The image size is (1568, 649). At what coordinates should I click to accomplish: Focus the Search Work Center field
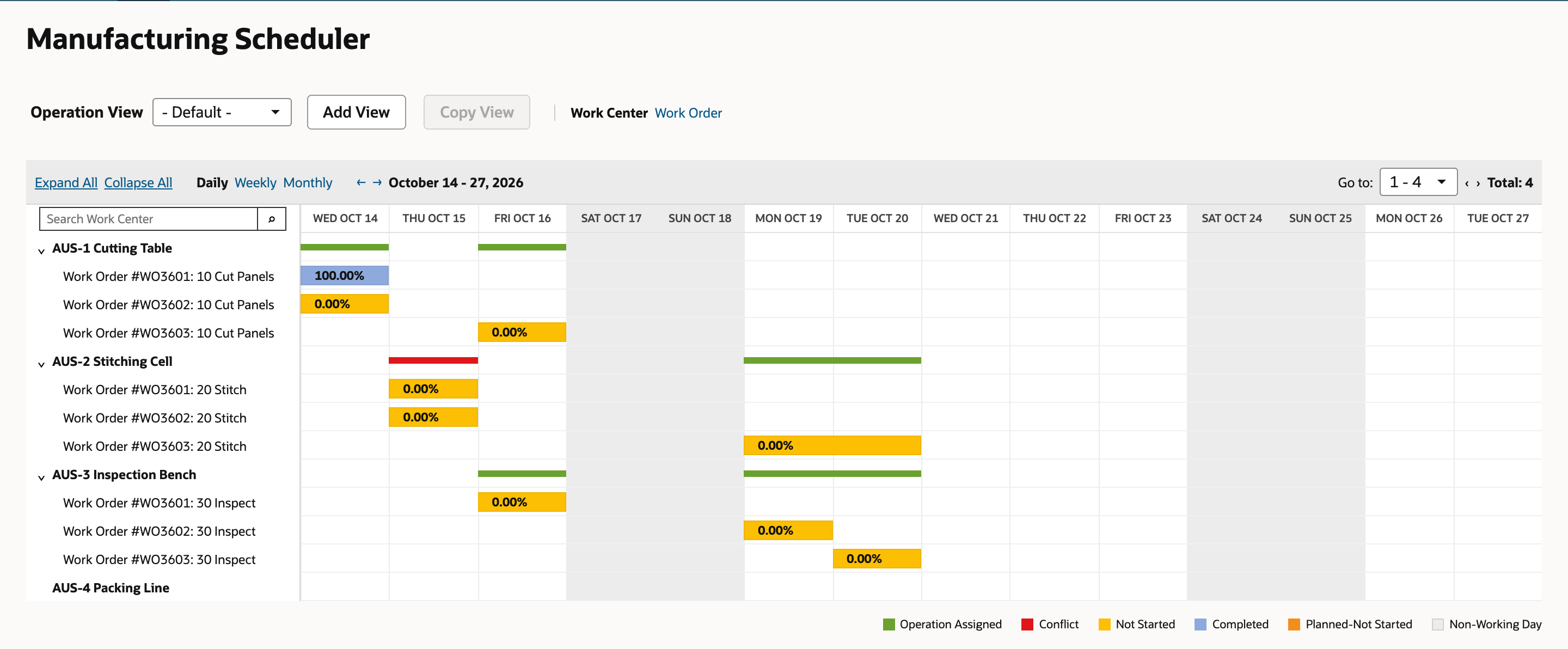149,219
